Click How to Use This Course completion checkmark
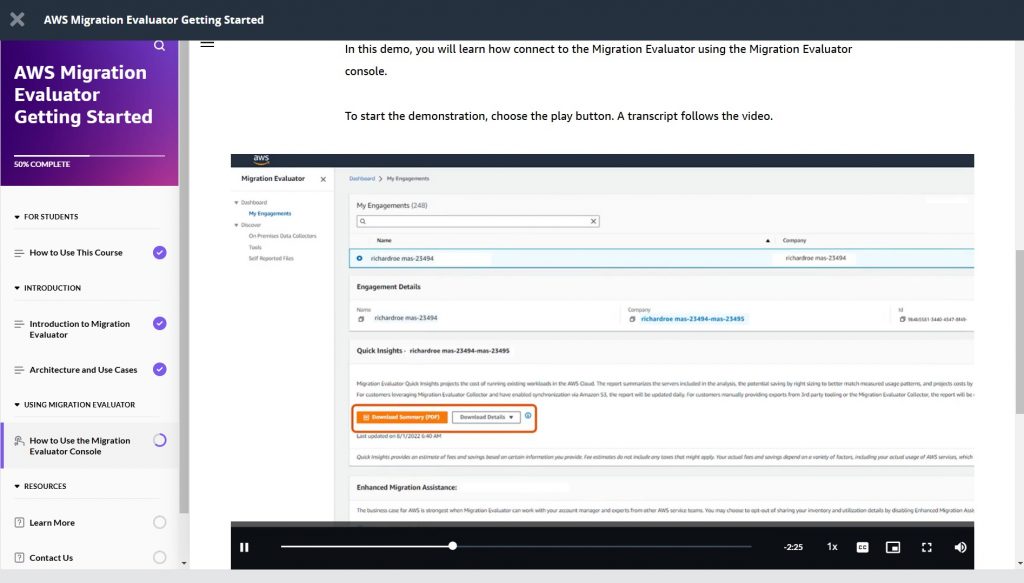Screen dimensions: 1024x583 tap(159, 253)
